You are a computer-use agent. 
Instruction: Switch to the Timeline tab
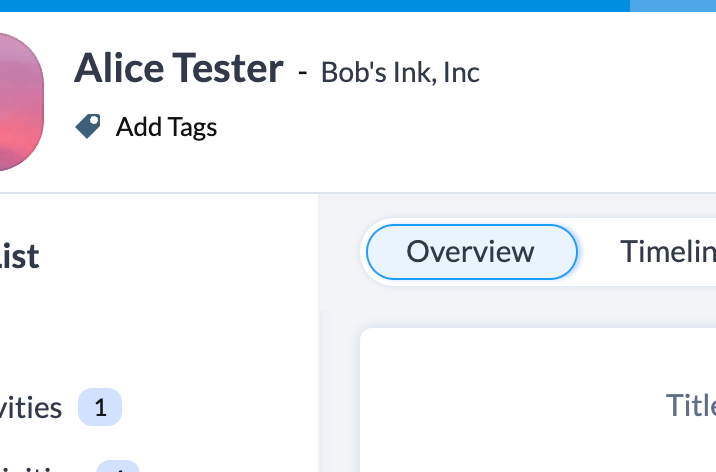pyautogui.click(x=668, y=252)
